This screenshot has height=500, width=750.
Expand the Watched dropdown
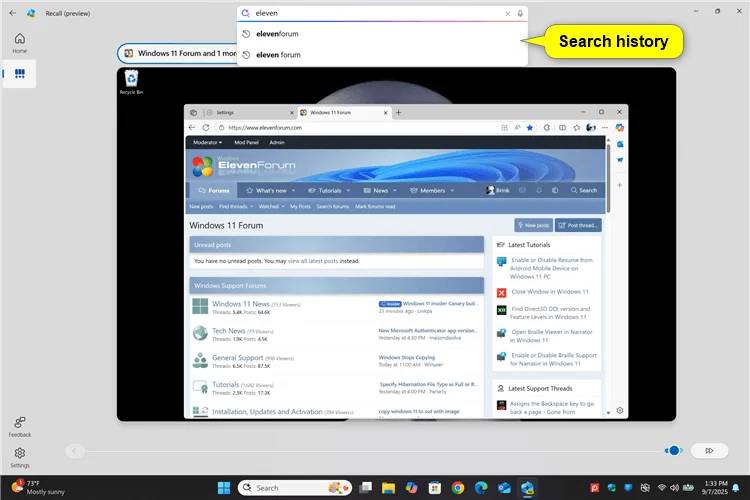click(271, 207)
